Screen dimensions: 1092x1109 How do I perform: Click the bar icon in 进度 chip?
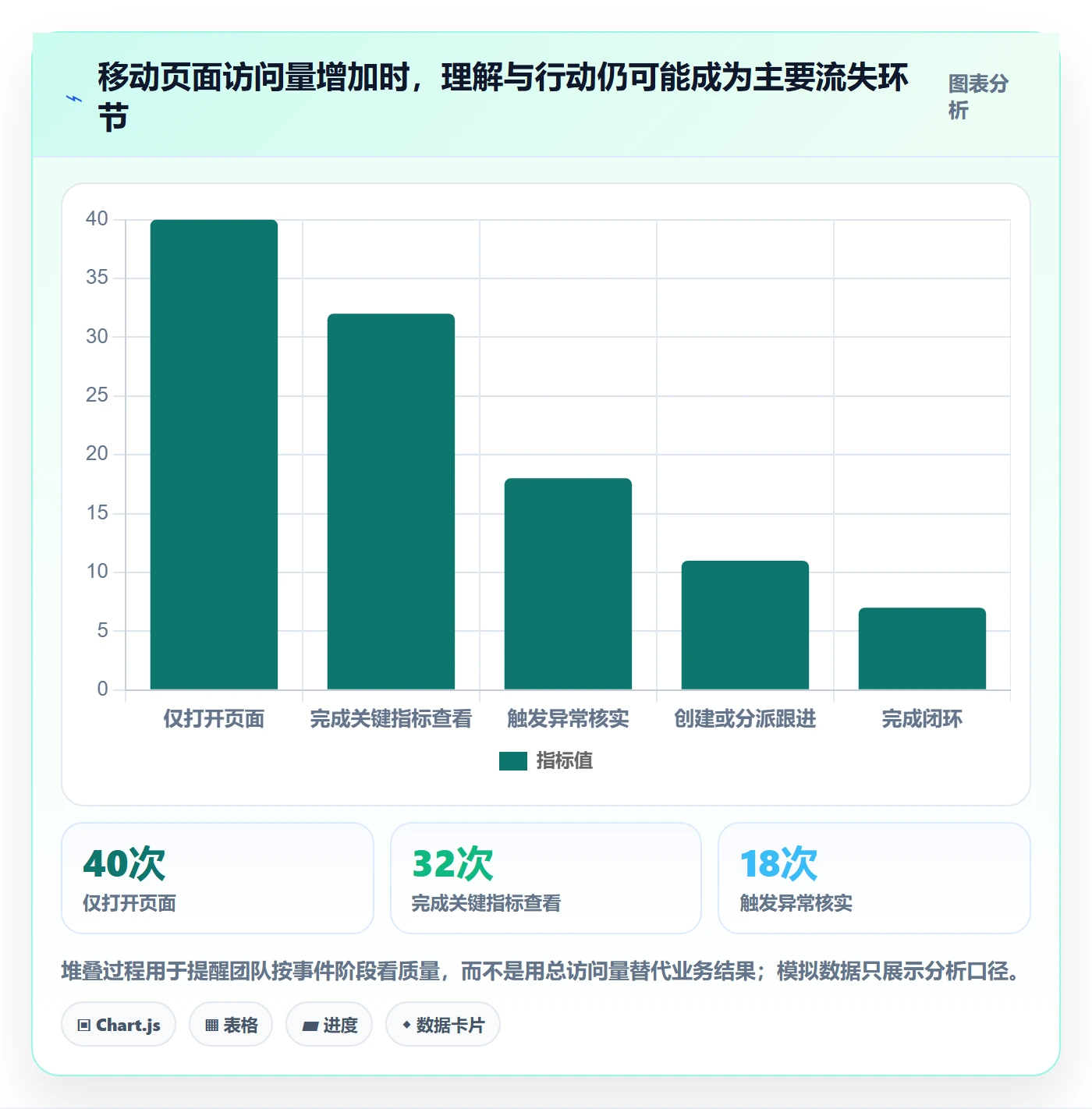pos(310,1026)
